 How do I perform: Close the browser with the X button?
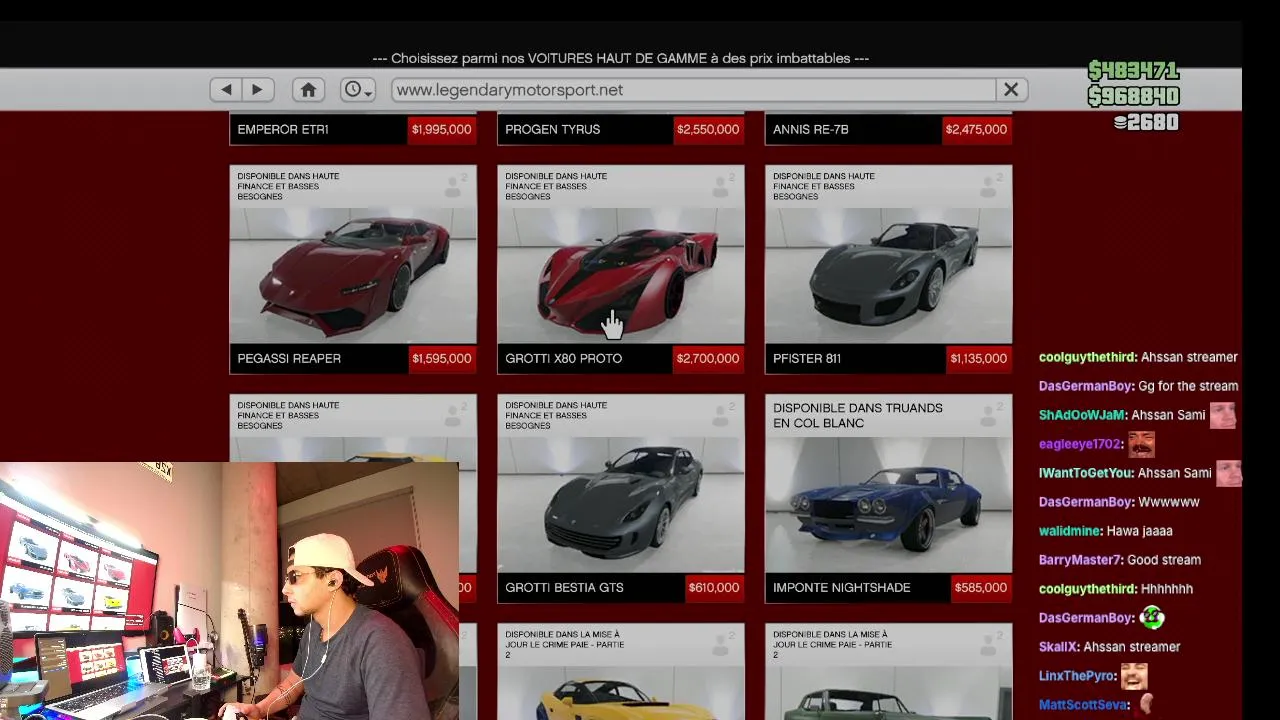point(1011,90)
